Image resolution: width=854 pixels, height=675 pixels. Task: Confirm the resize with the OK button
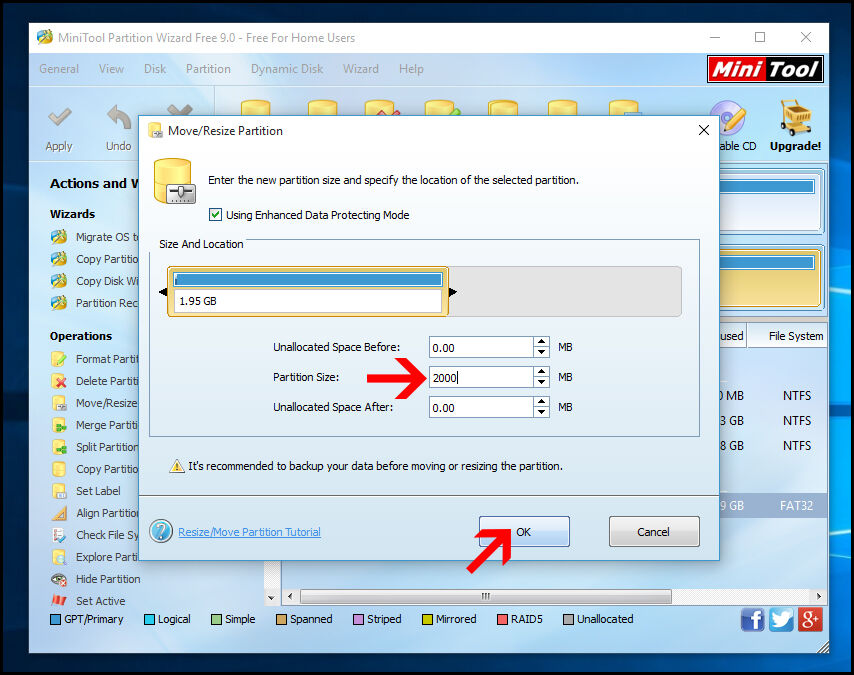[524, 532]
